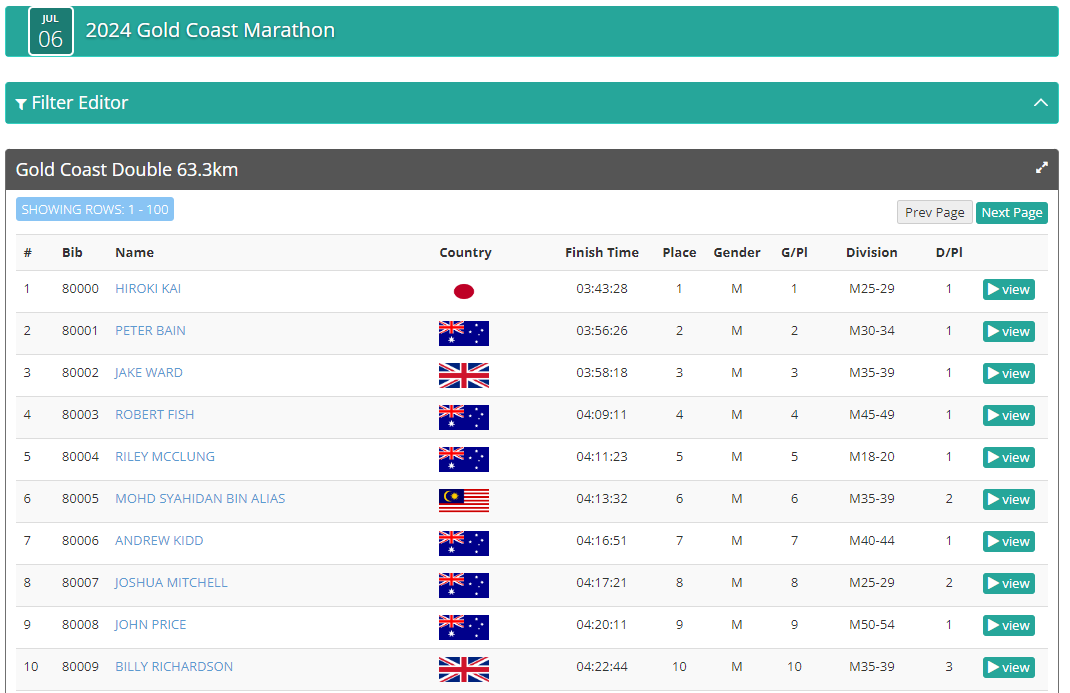Viewport: 1070px width, 693px height.
Task: Click the D/Pl column header
Action: pos(949,252)
